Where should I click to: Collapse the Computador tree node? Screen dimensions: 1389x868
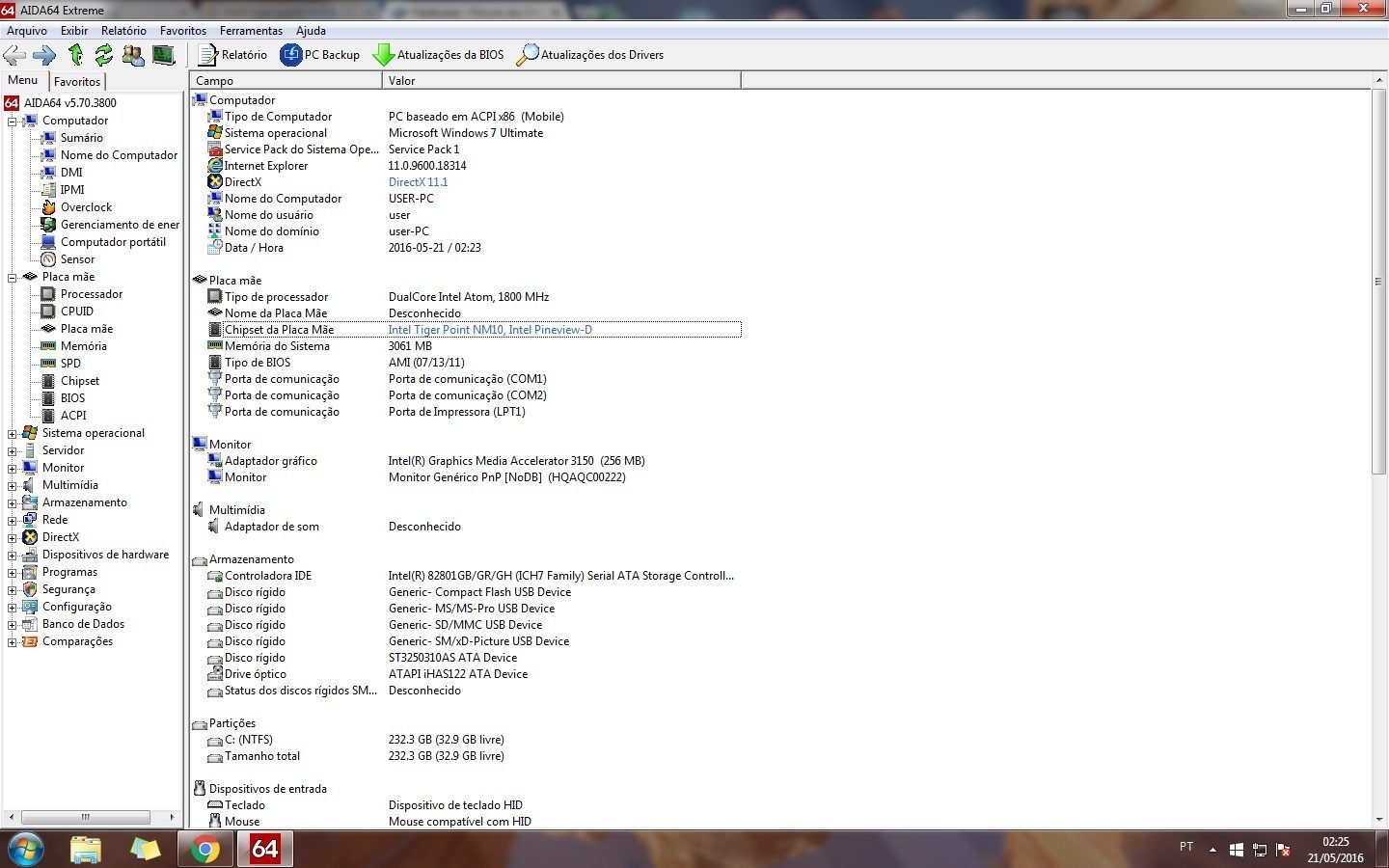click(x=13, y=121)
